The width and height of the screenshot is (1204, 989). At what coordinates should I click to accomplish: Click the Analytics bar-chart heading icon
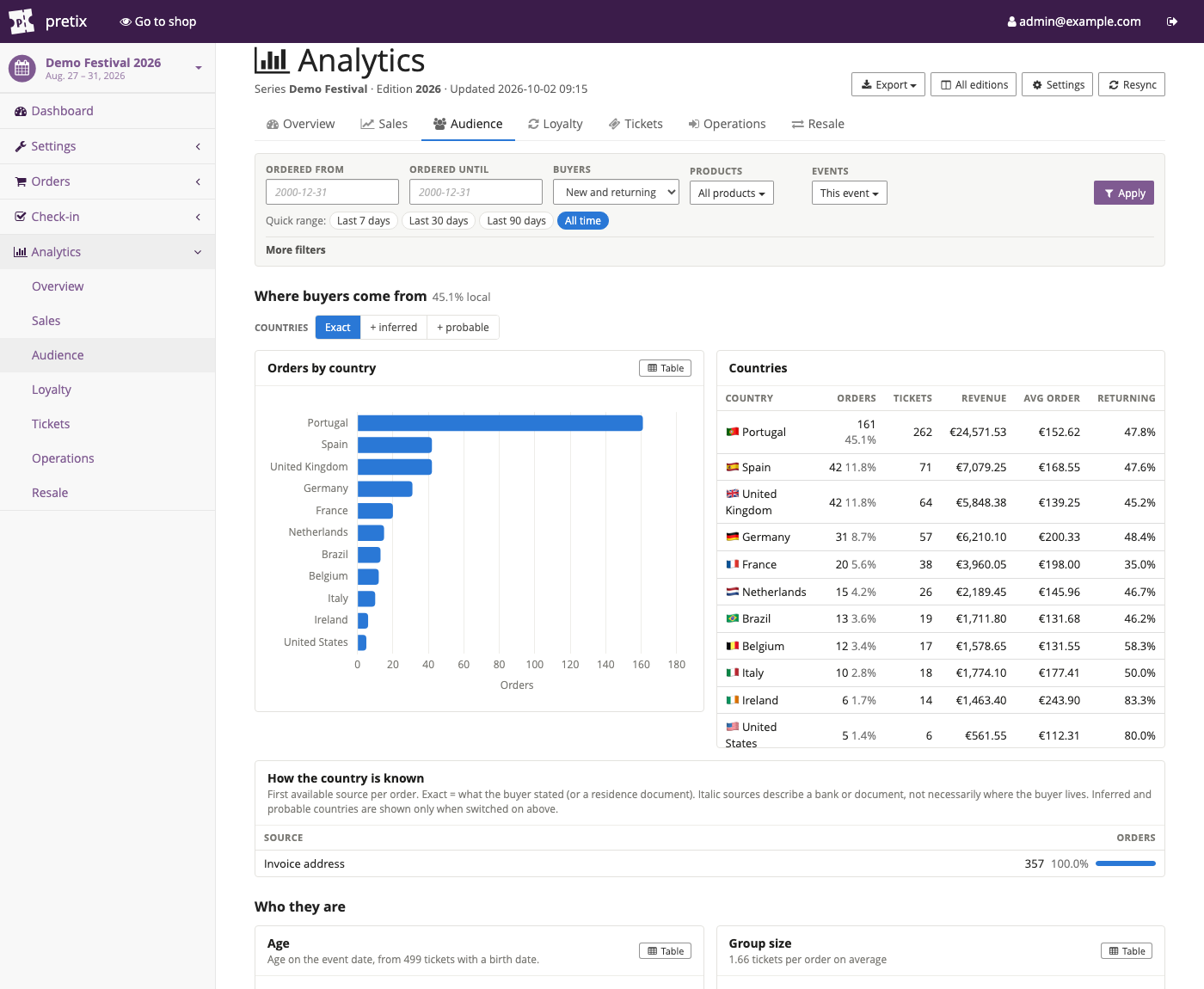tap(272, 60)
